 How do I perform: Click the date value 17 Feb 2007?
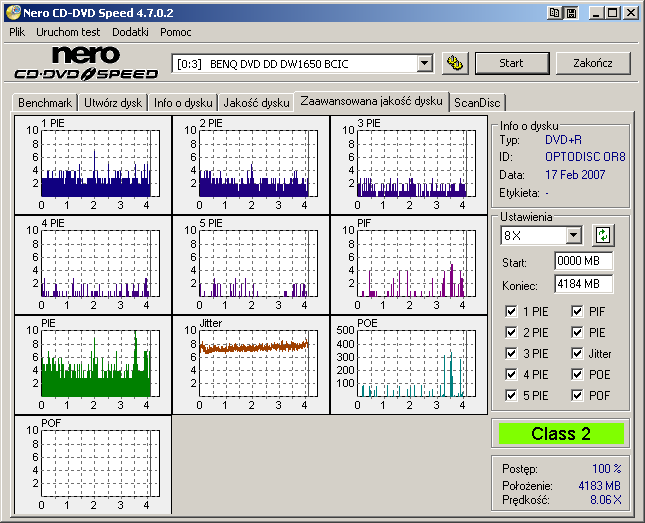coord(575,175)
